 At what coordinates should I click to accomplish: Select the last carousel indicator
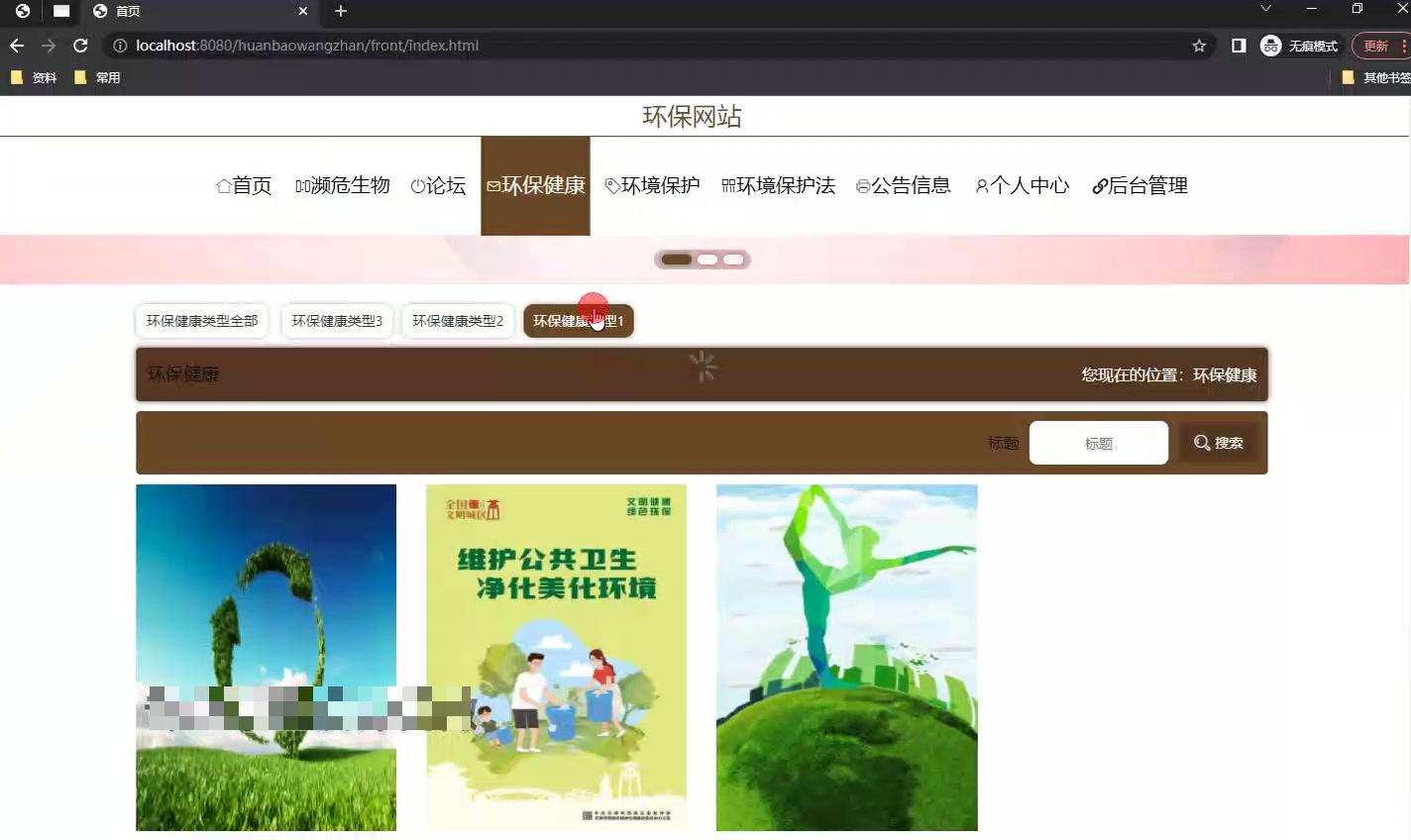click(733, 260)
